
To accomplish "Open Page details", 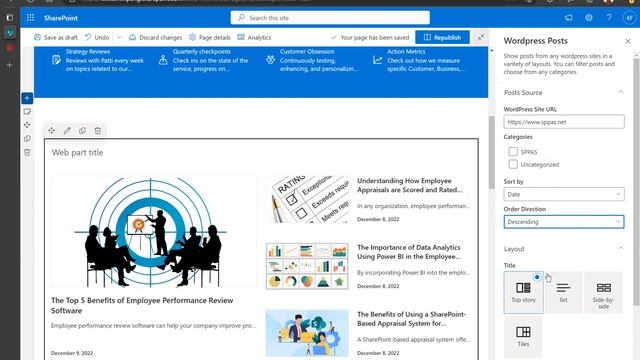I will [210, 38].
